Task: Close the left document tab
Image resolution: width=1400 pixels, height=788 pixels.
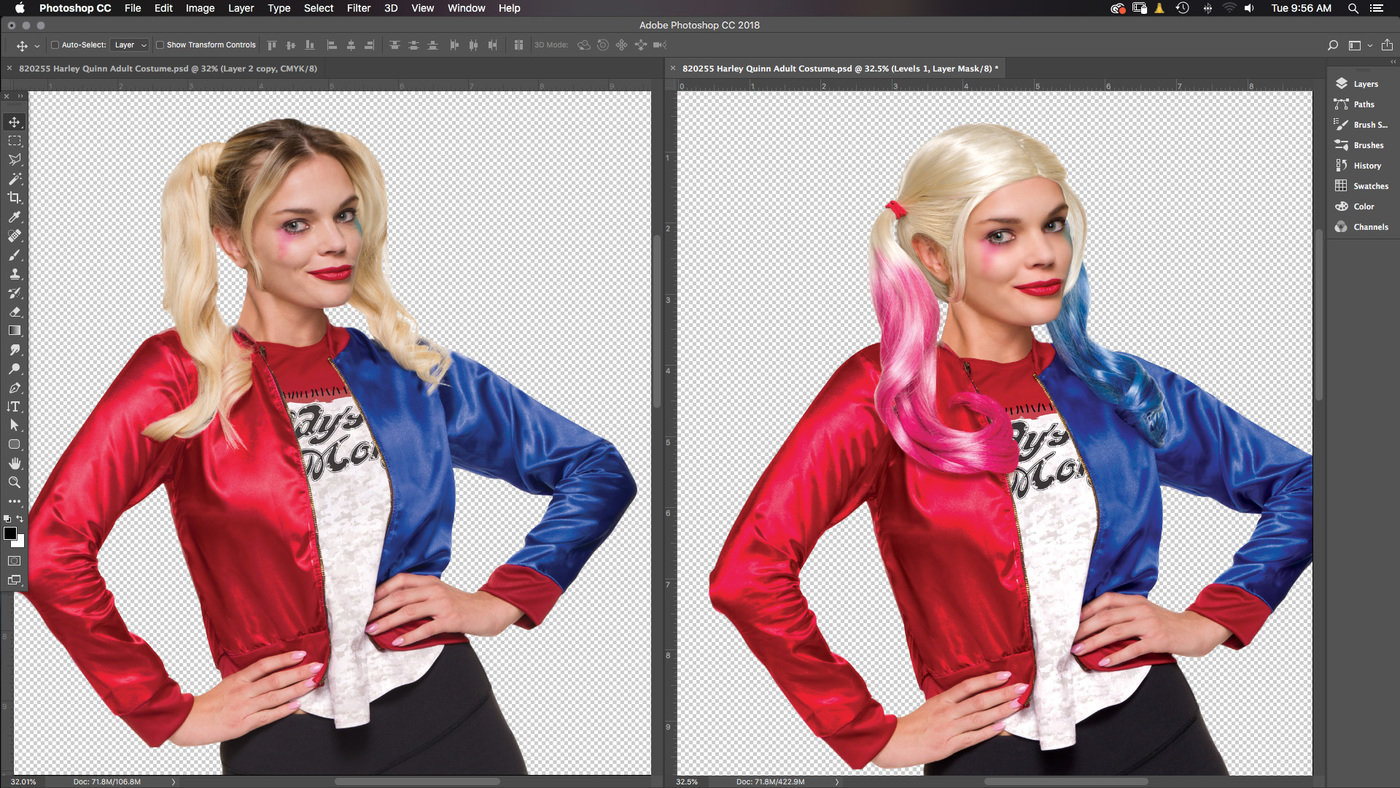Action: (9, 69)
